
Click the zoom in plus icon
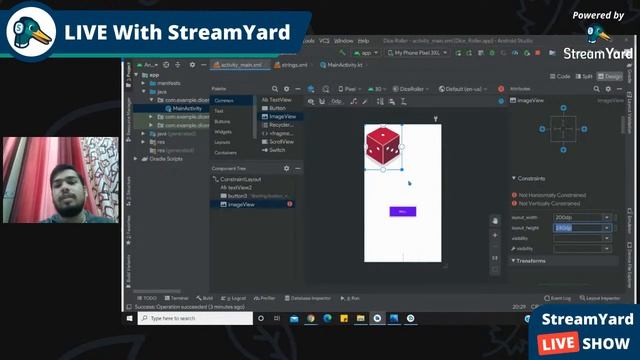[495, 235]
